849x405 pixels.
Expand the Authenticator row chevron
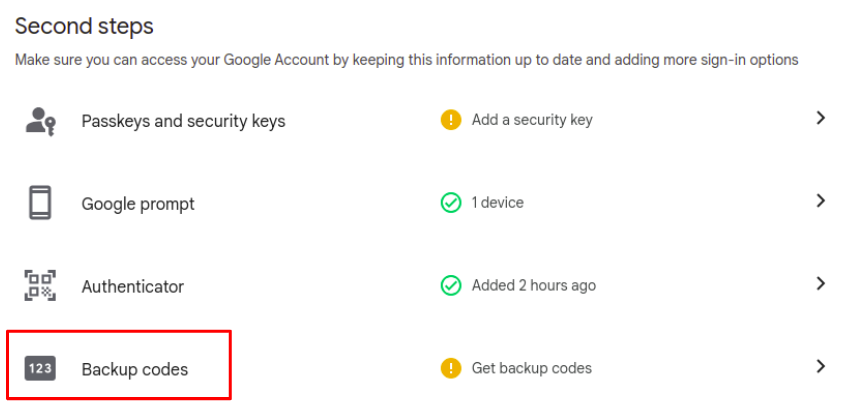pos(821,283)
